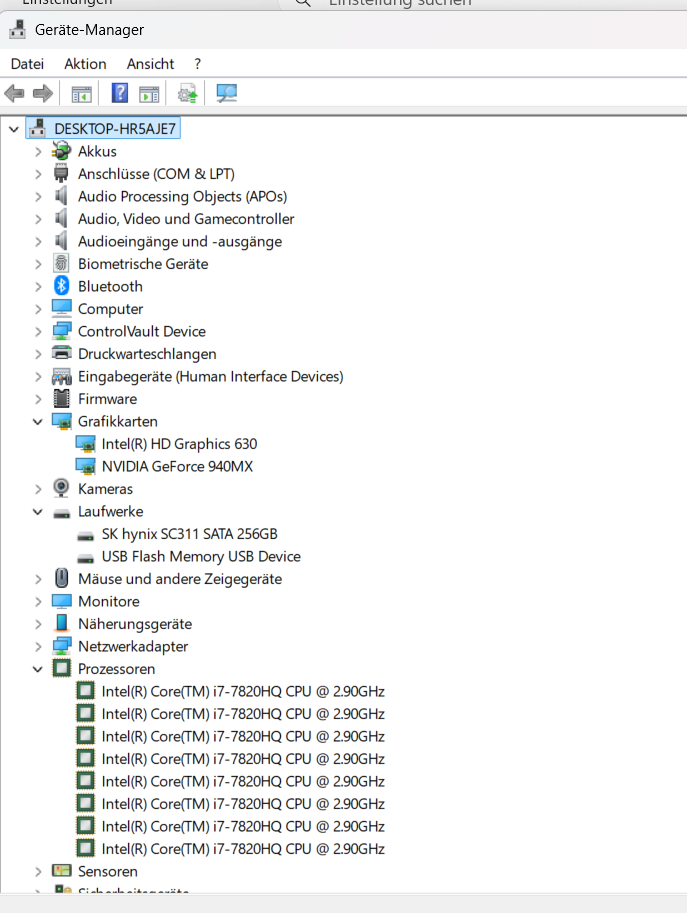Click the Eingabegeräte (Human Interface Devices) label
The height and width of the screenshot is (913, 687).
click(211, 376)
